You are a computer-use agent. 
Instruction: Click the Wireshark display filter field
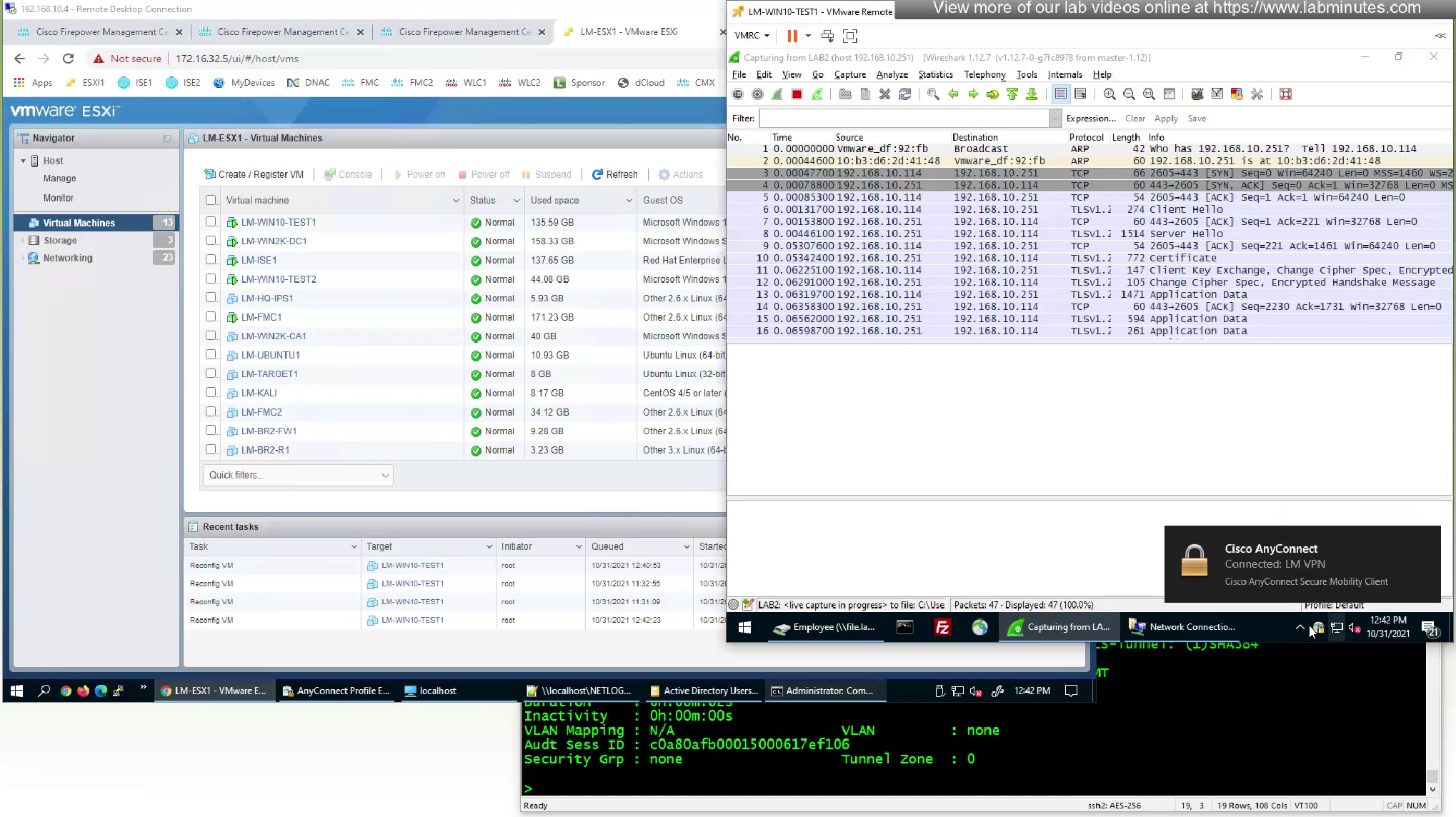click(x=903, y=119)
